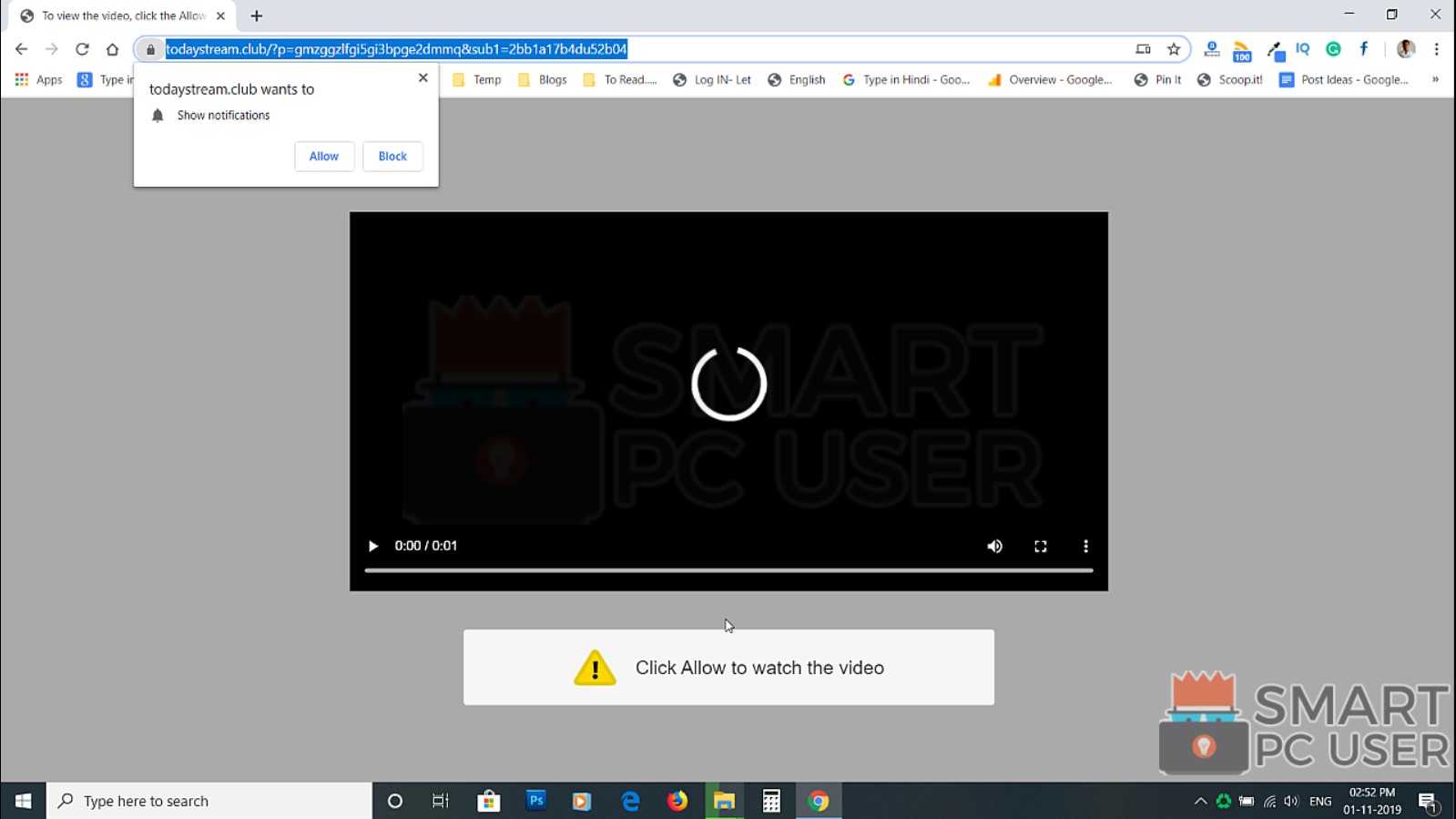Click the taskbar search box
The height and width of the screenshot is (819, 1456).
(x=209, y=801)
